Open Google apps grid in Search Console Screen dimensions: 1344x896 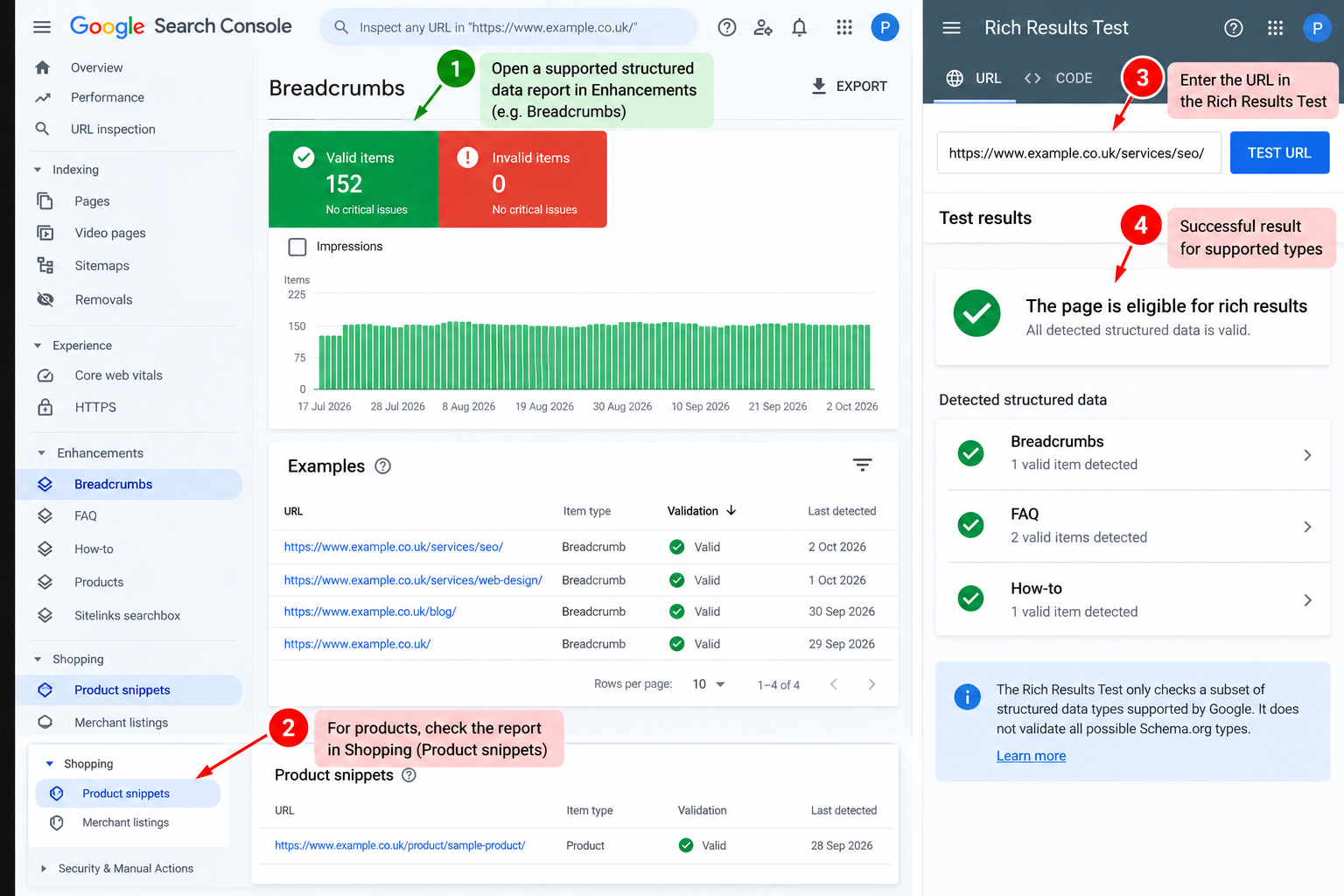tap(844, 27)
